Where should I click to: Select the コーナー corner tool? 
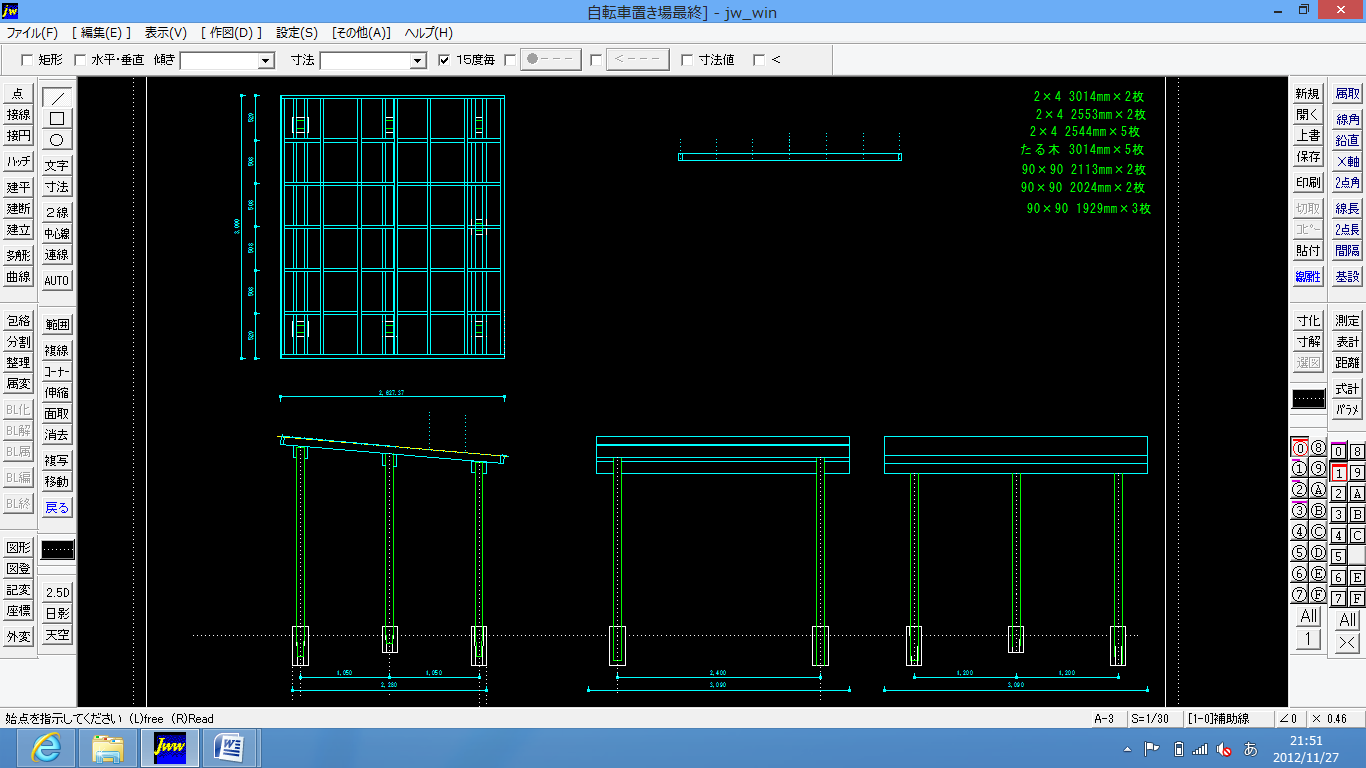[x=57, y=372]
